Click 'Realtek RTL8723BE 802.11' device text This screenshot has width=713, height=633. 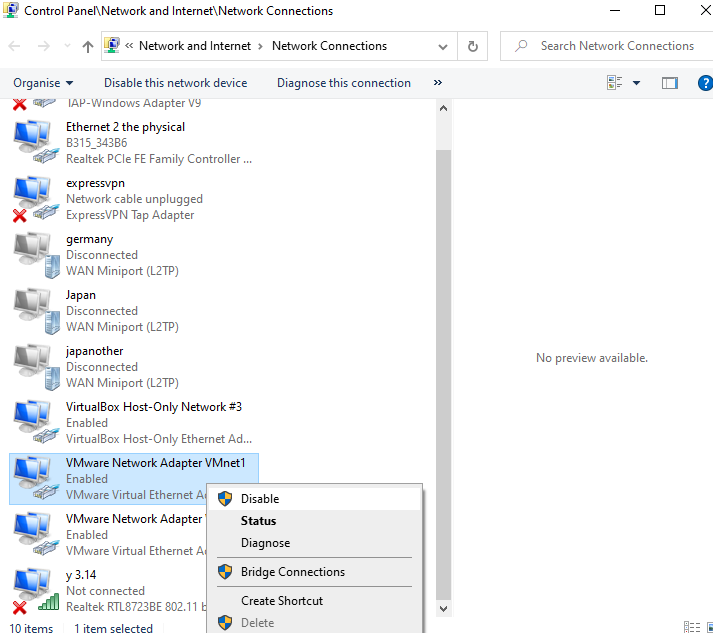136,607
